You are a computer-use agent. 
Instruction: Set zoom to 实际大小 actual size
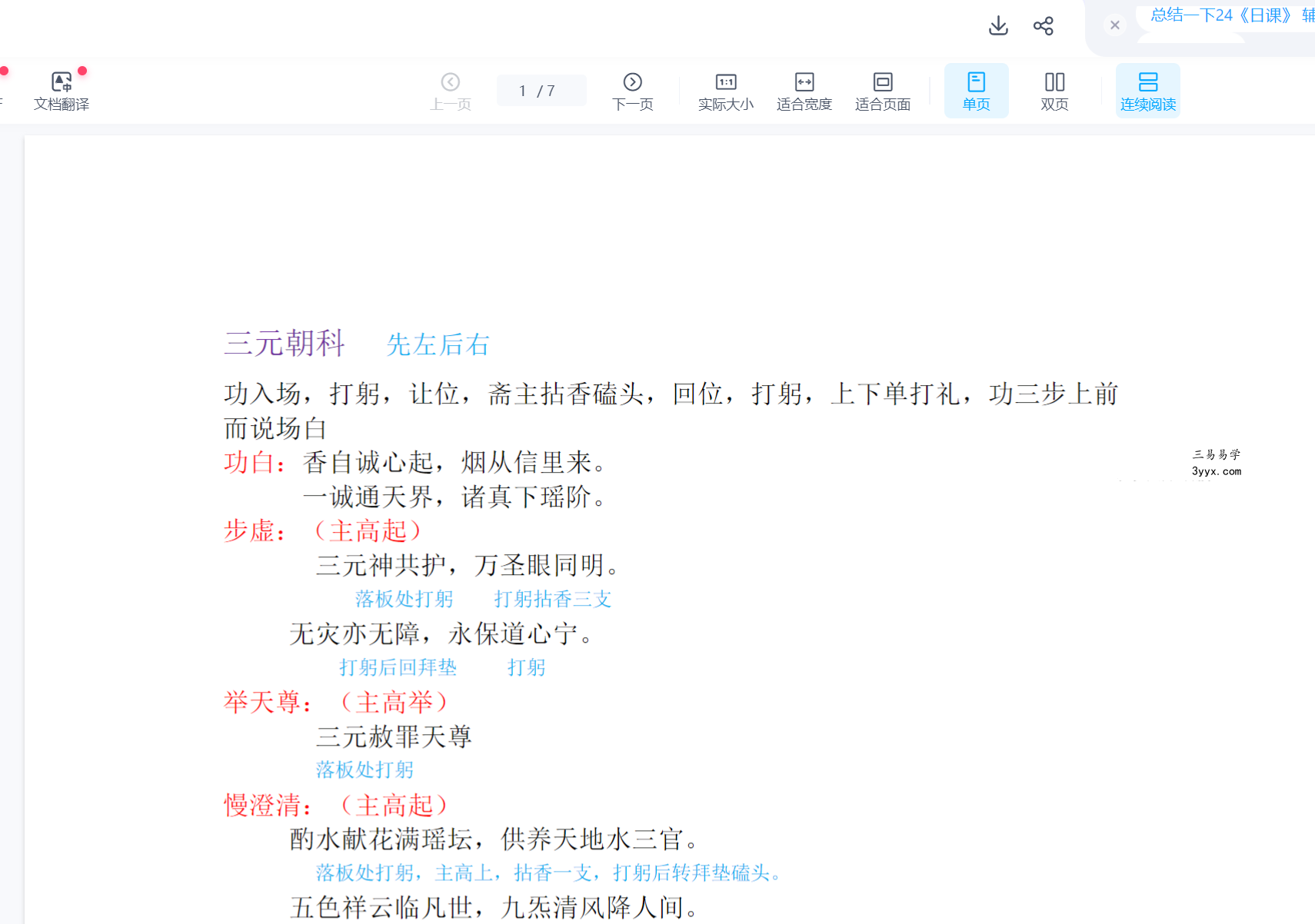click(x=726, y=91)
